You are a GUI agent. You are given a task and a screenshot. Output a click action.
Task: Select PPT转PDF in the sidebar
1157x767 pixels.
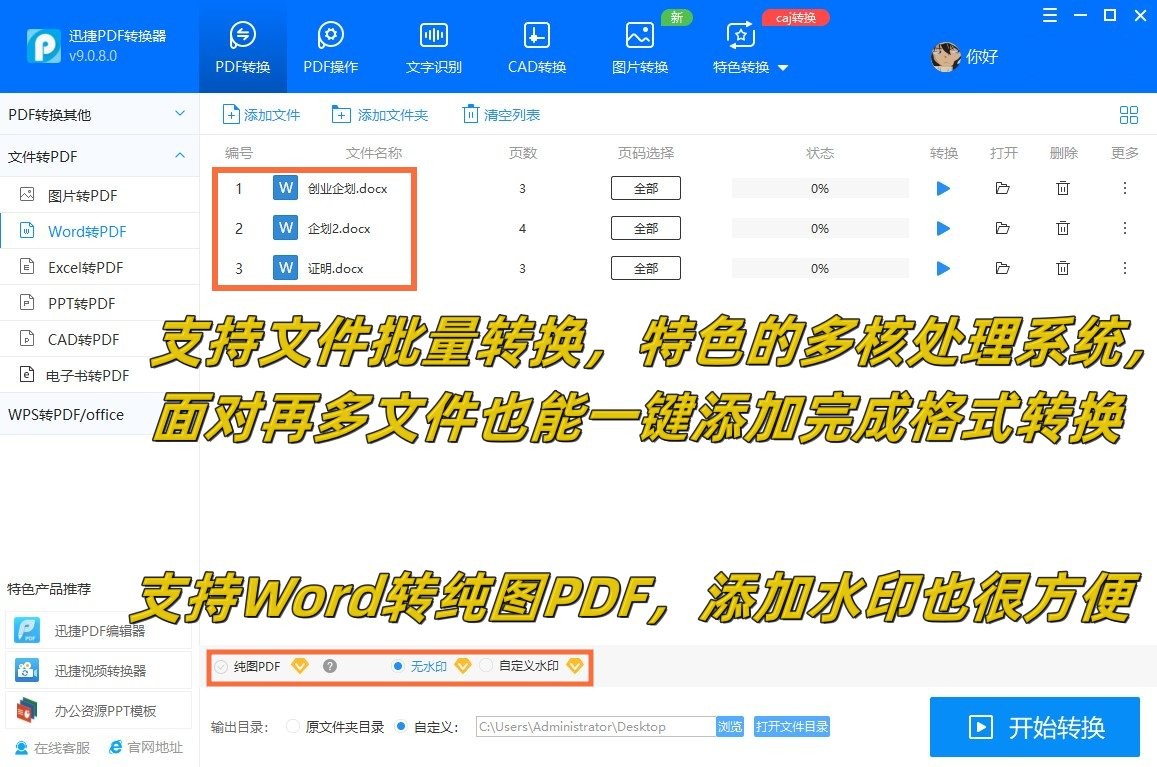point(99,303)
